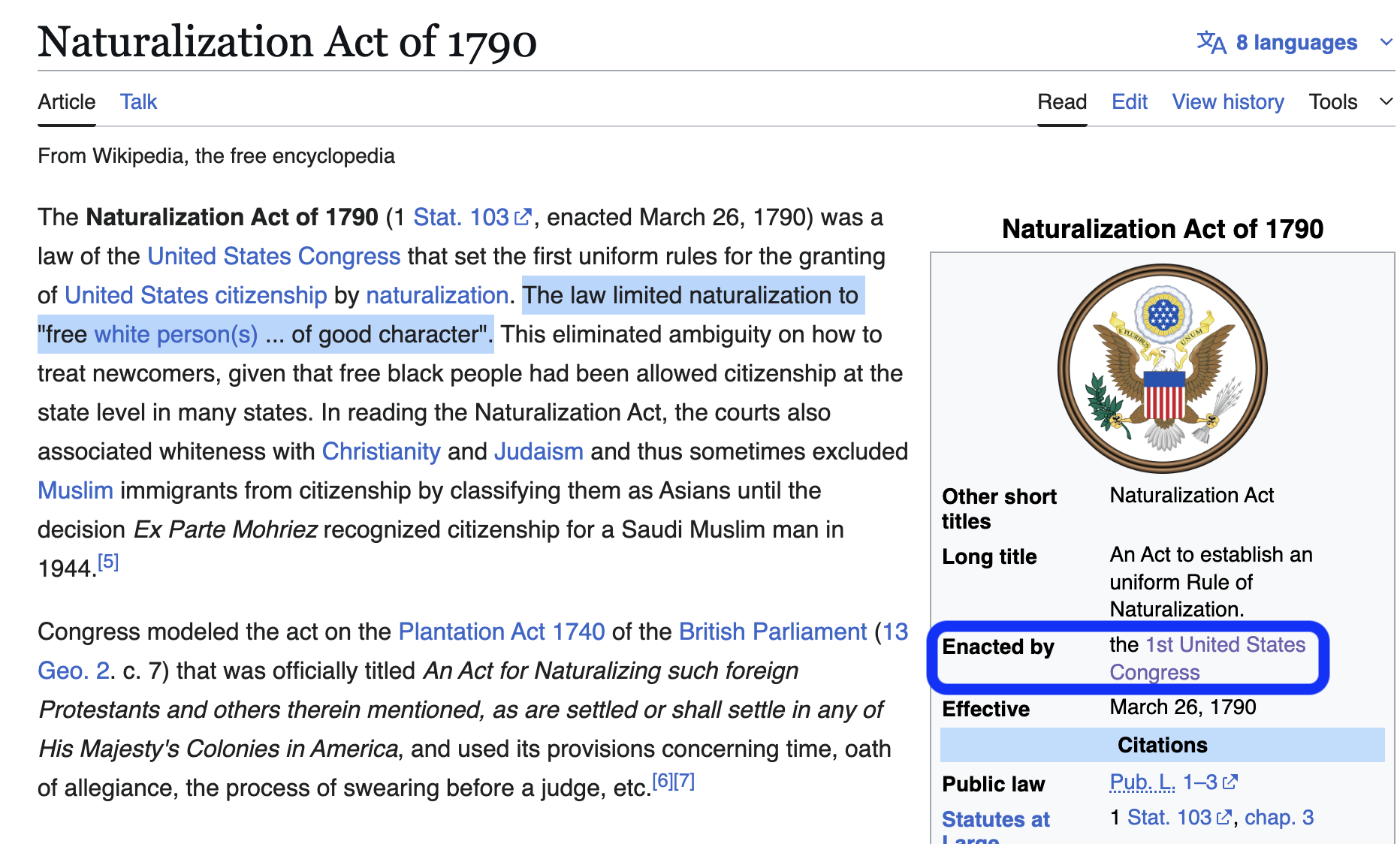Open the View history tab
Viewport: 1400px width, 844px height.
(x=1228, y=102)
